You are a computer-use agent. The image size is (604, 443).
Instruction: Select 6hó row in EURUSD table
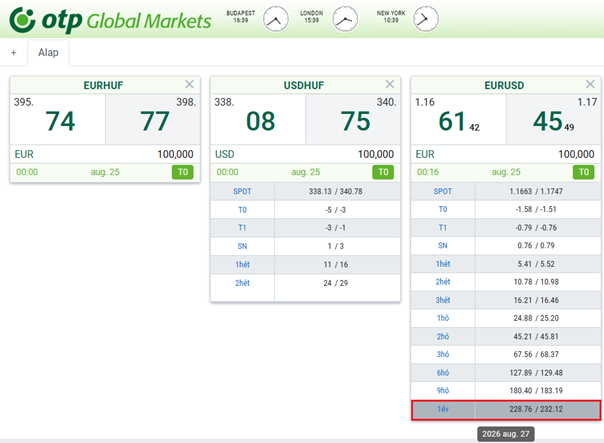[506, 373]
